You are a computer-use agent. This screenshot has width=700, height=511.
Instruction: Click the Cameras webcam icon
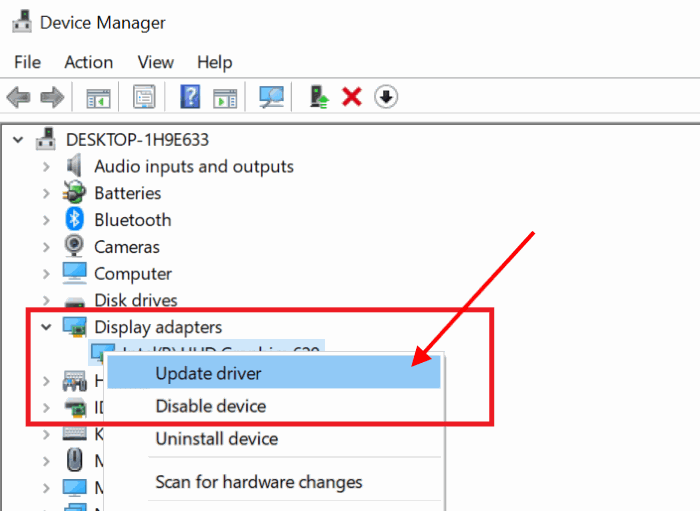[x=74, y=246]
